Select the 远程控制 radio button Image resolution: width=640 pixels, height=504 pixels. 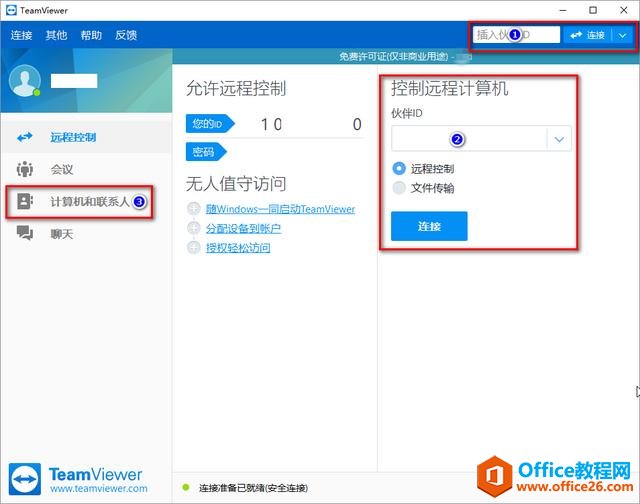point(399,168)
